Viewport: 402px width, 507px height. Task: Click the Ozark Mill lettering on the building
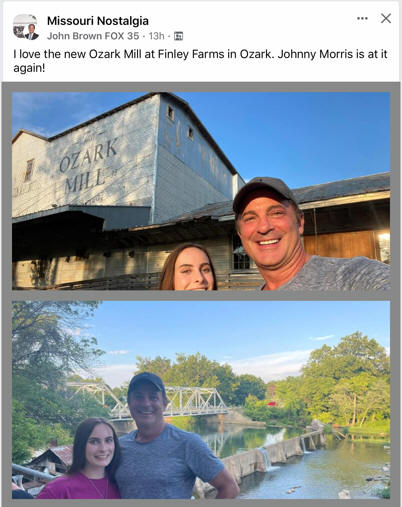tap(88, 166)
